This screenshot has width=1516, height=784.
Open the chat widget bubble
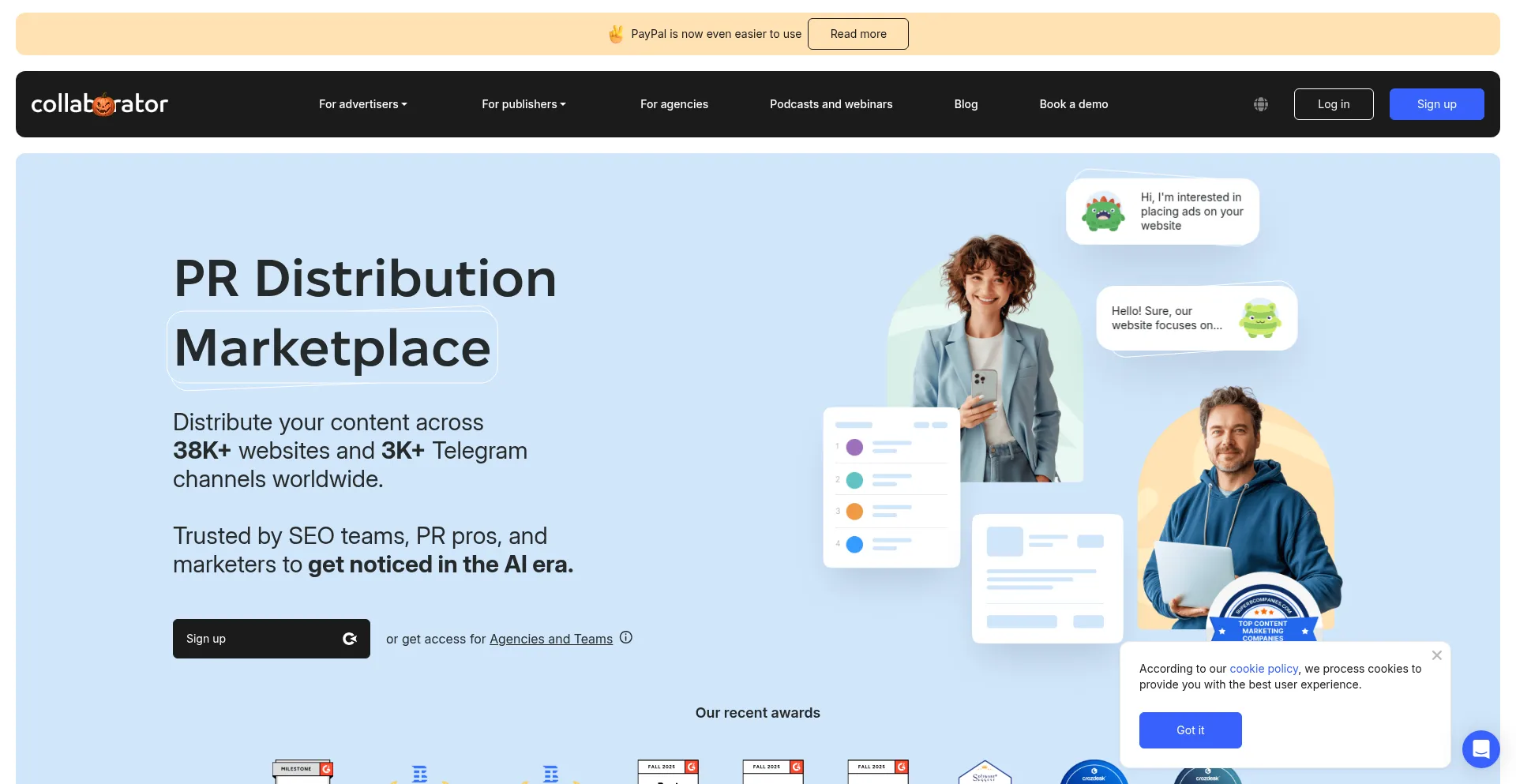[x=1480, y=748]
